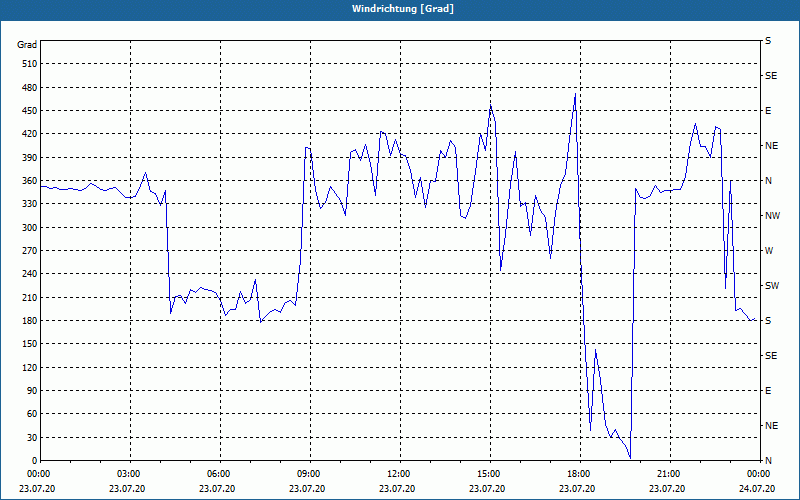Click the chart title Windrichtung [Grad]
The image size is (800, 500).
pyautogui.click(x=403, y=9)
